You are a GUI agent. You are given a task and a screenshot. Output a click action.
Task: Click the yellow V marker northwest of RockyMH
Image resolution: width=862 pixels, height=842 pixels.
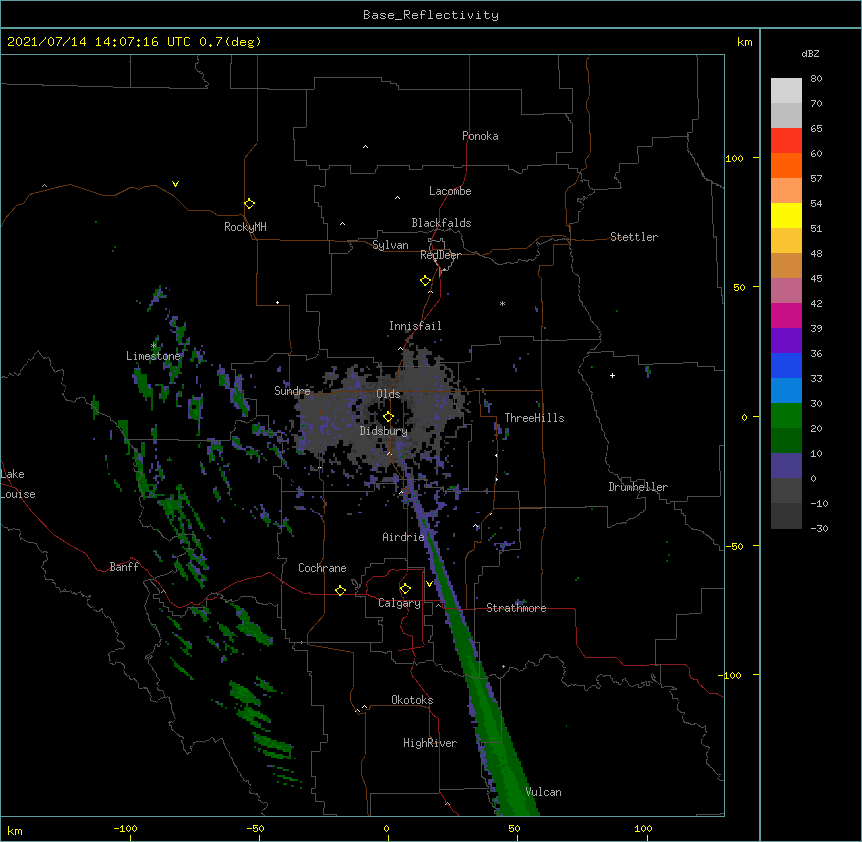click(175, 184)
